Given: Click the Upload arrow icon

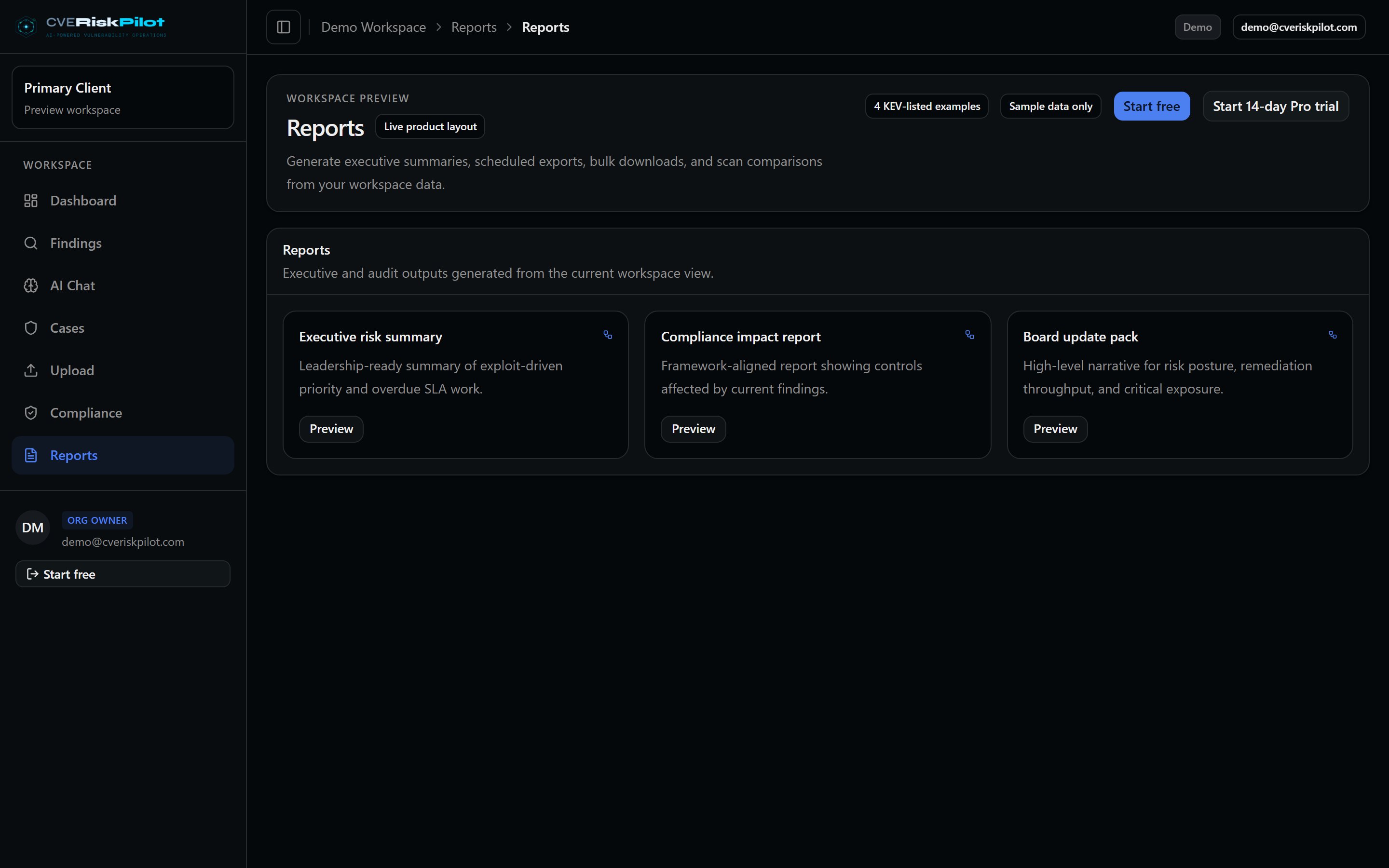Looking at the screenshot, I should click(31, 370).
